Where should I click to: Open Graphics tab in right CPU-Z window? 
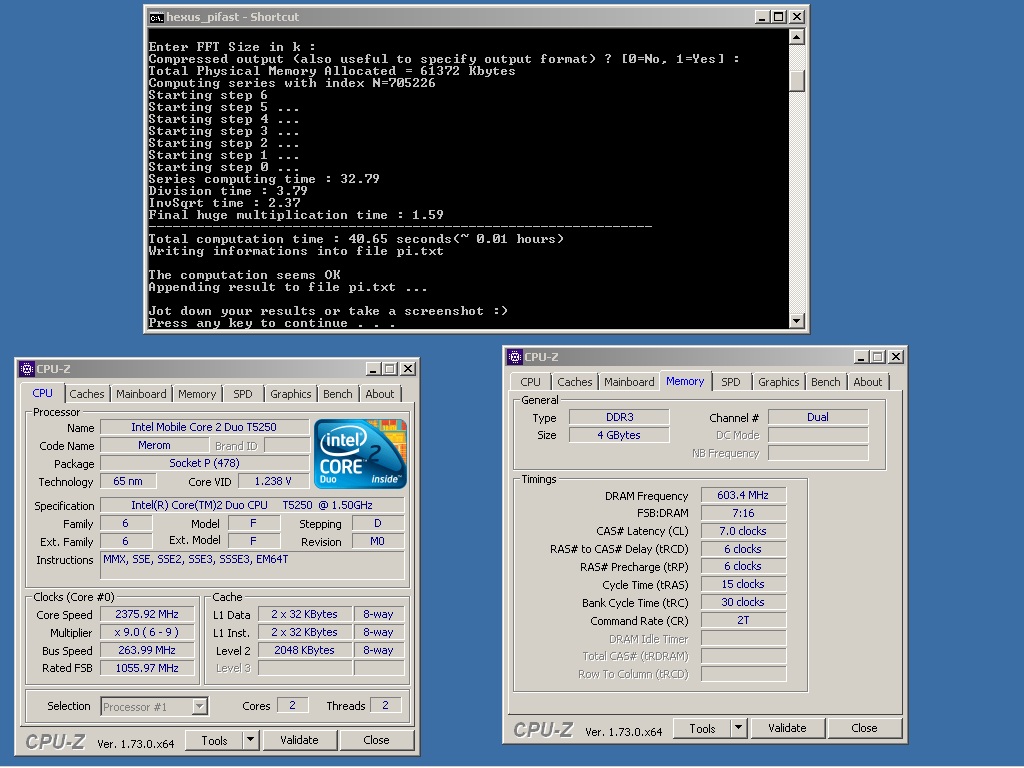tap(778, 382)
